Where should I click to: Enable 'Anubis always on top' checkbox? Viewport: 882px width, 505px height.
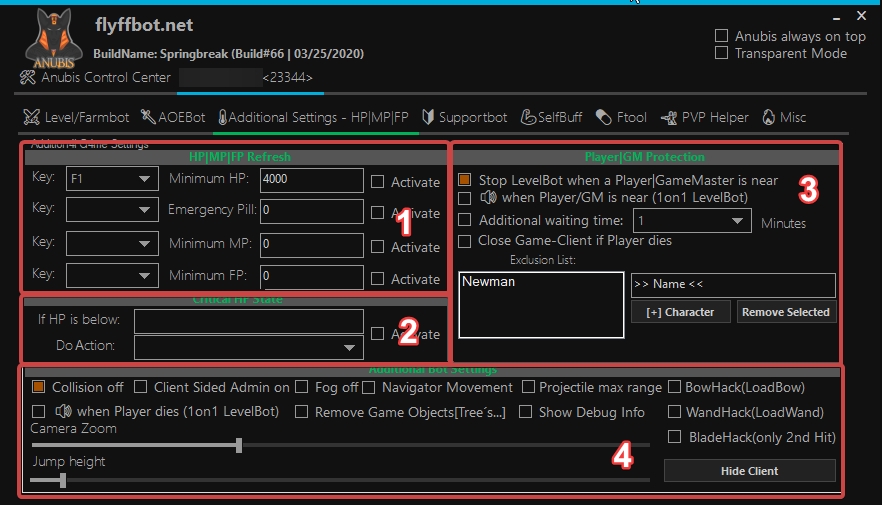pos(722,36)
